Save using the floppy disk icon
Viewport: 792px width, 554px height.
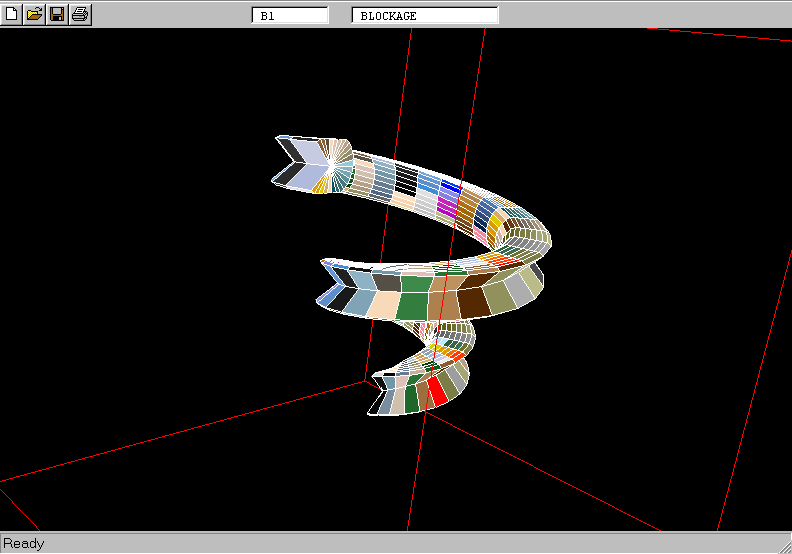click(58, 14)
